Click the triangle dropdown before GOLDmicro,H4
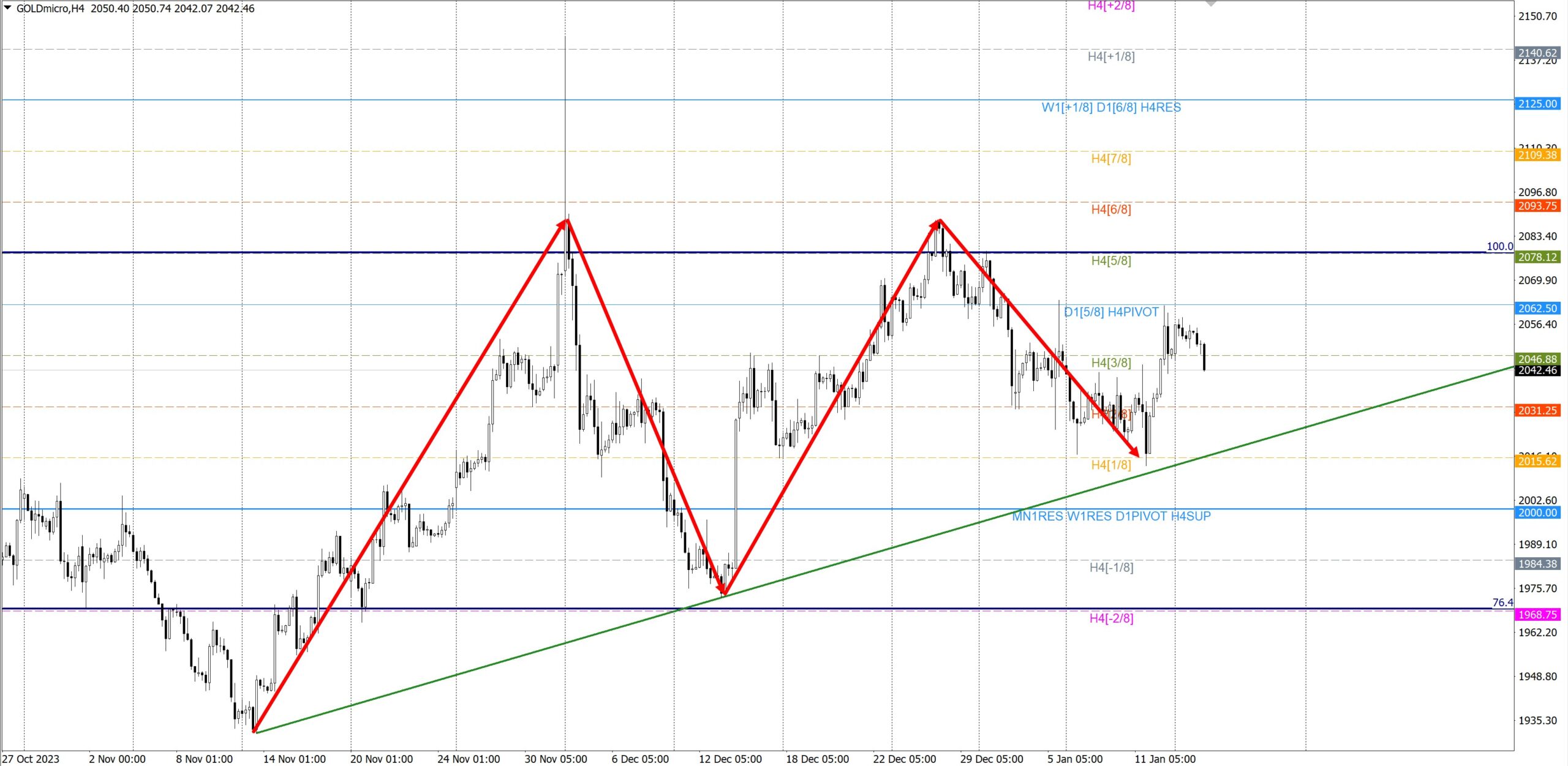Image resolution: width=1568 pixels, height=766 pixels. click(8, 8)
